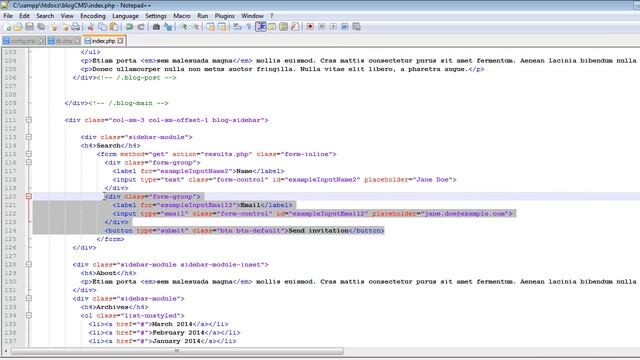The height and width of the screenshot is (360, 640).
Task: Toggle synchronized vertical scrolling
Action: coord(210,27)
